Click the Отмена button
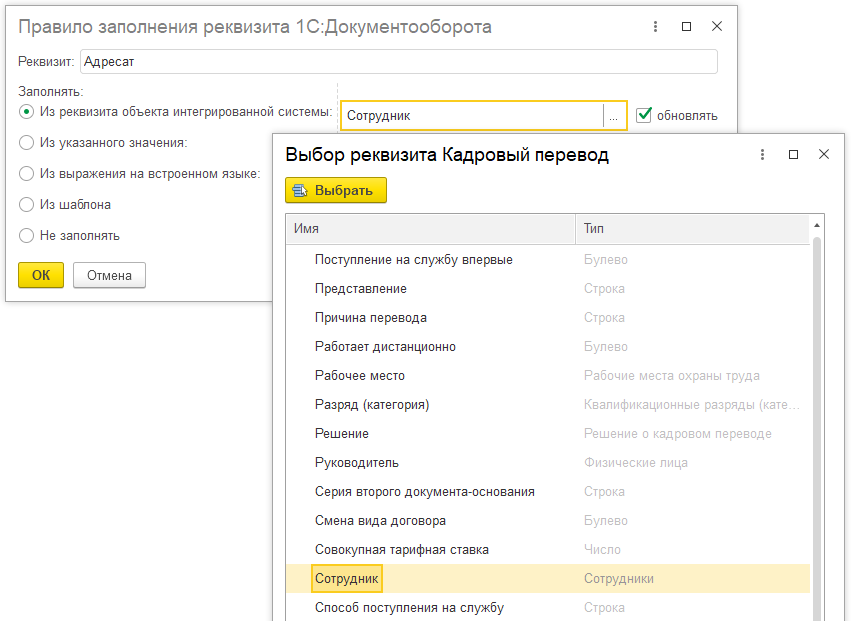Viewport: 851px width, 621px height. pyautogui.click(x=109, y=275)
